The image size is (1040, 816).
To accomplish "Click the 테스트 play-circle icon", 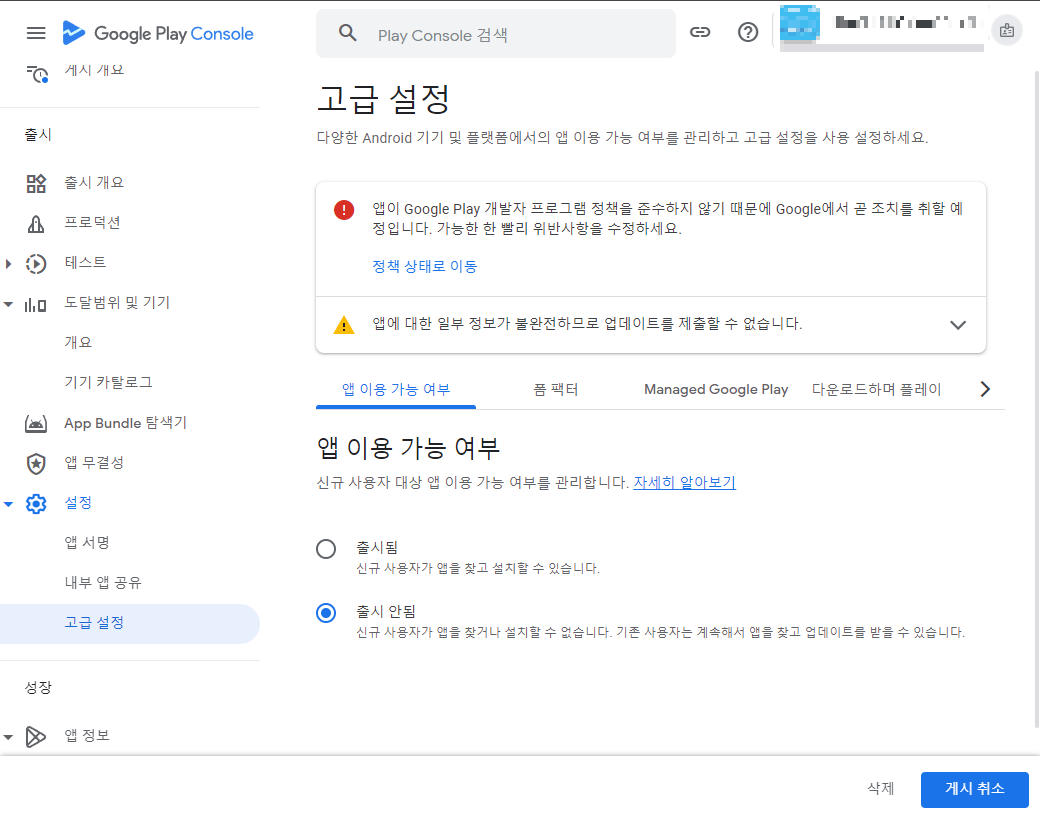I will [x=36, y=263].
